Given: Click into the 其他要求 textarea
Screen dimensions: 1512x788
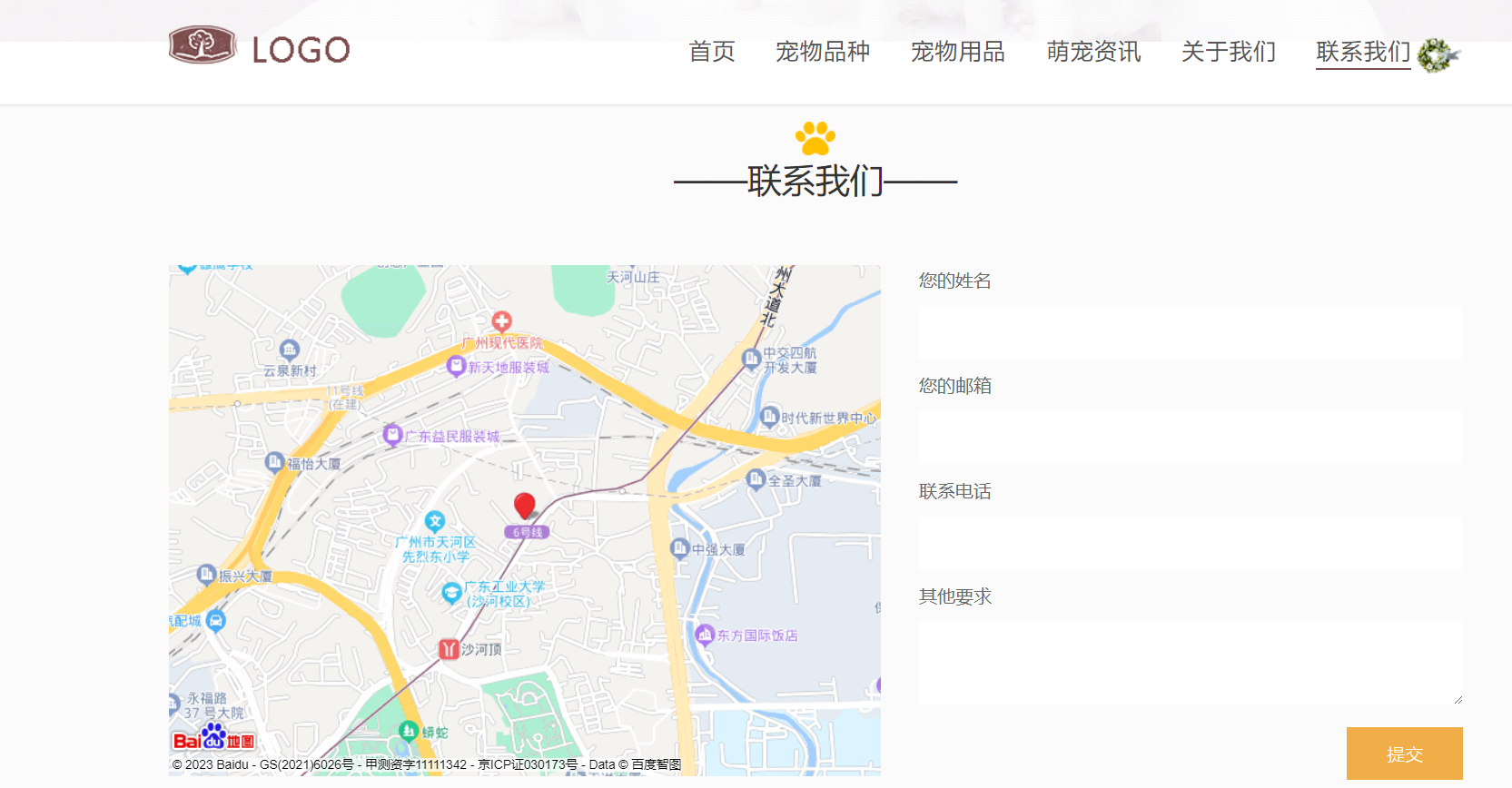Looking at the screenshot, I should 1191,663.
